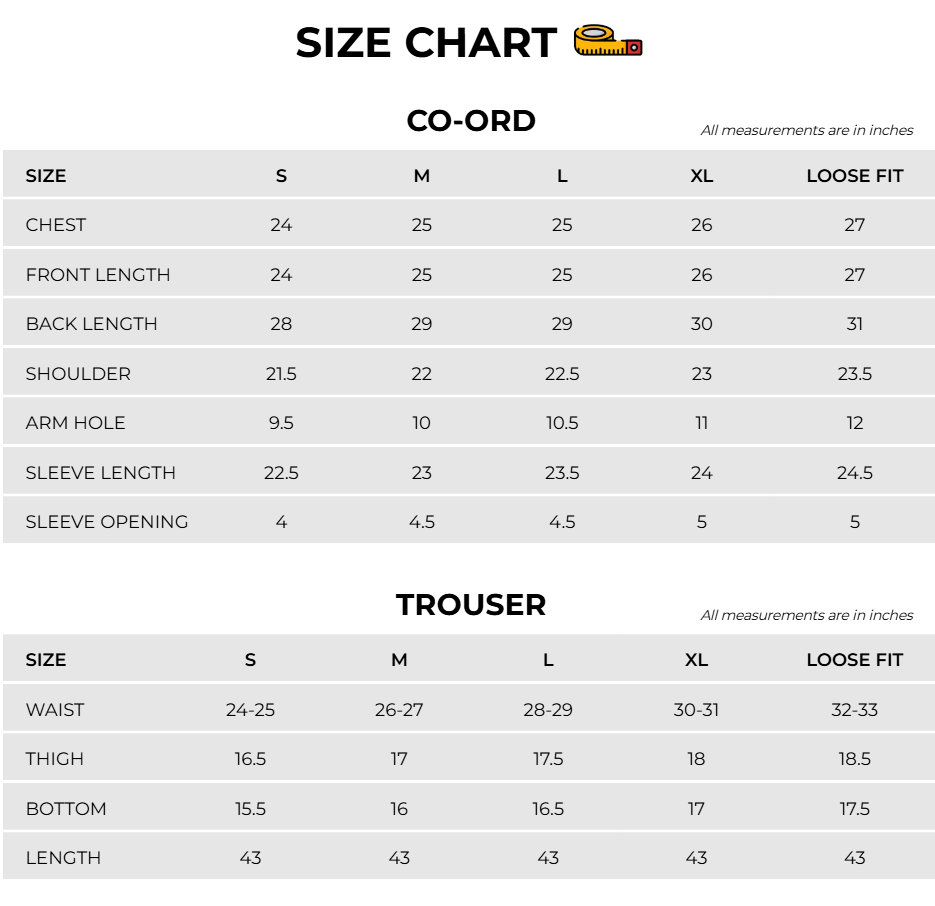Click the SLEEVE OPENING row label

point(107,522)
